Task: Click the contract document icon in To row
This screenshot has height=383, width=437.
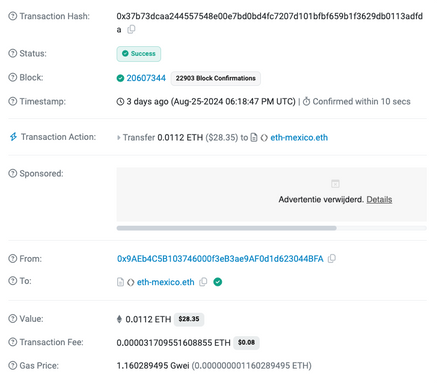Action: (x=120, y=282)
